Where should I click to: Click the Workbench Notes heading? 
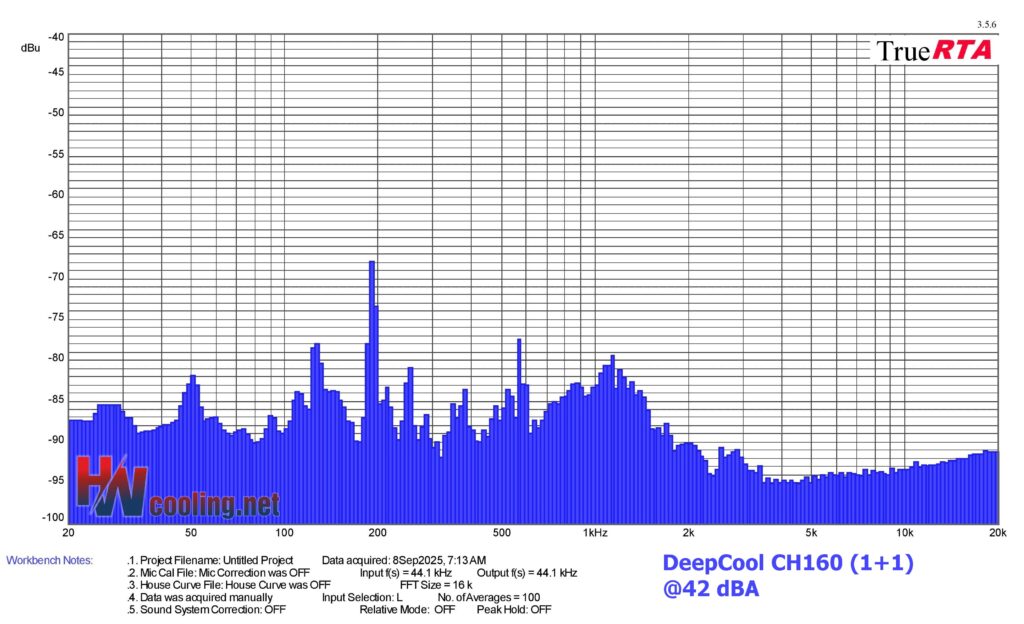(49, 560)
